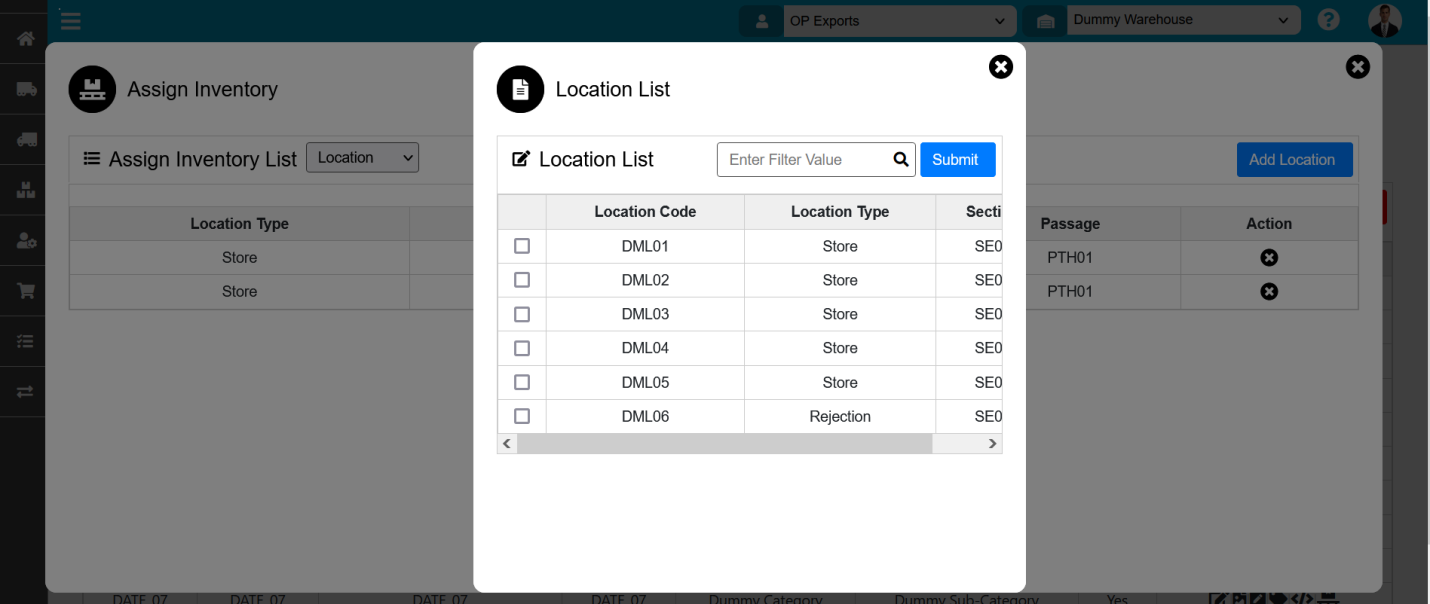Viewport: 1430px width, 604px height.
Task: Click the Add Location button
Action: pyautogui.click(x=1294, y=160)
